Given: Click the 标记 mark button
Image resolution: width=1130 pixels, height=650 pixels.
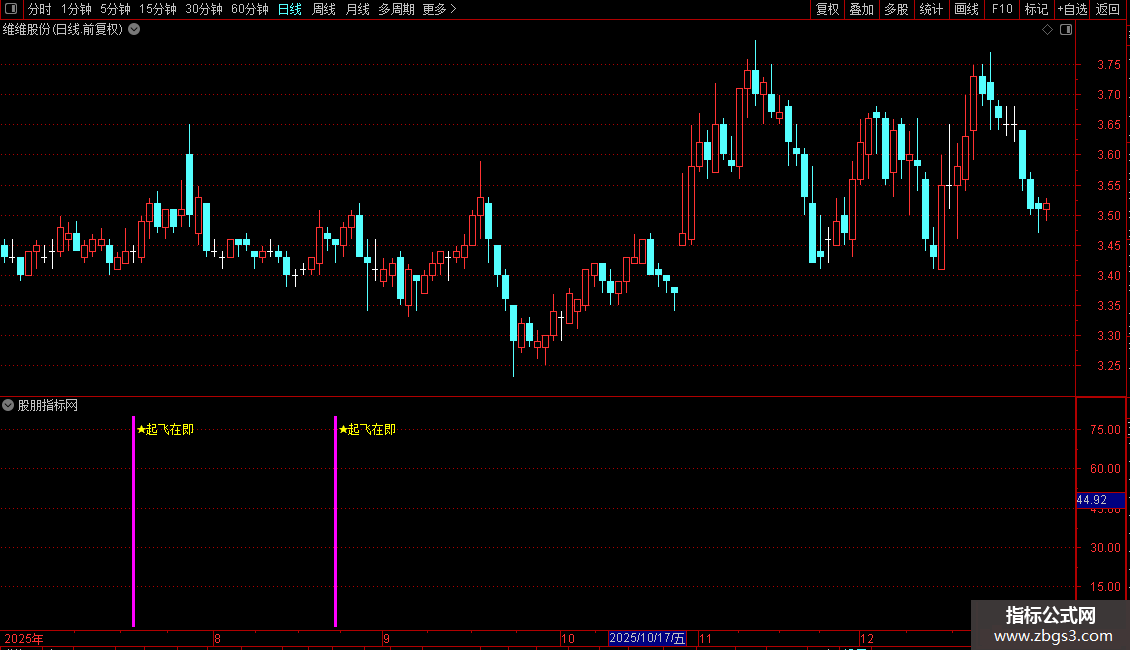Looking at the screenshot, I should [x=1036, y=9].
